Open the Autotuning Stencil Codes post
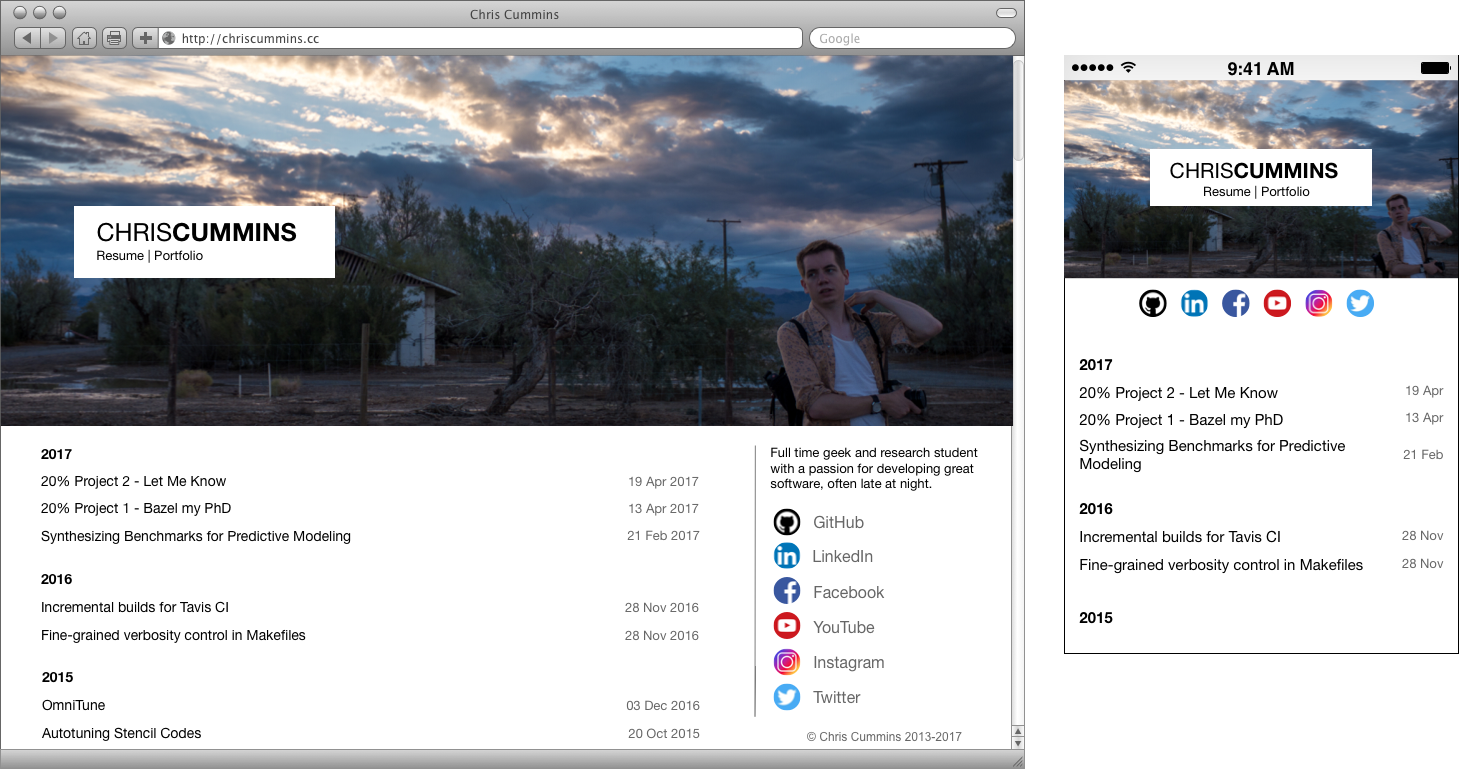The height and width of the screenshot is (769, 1459). point(121,733)
